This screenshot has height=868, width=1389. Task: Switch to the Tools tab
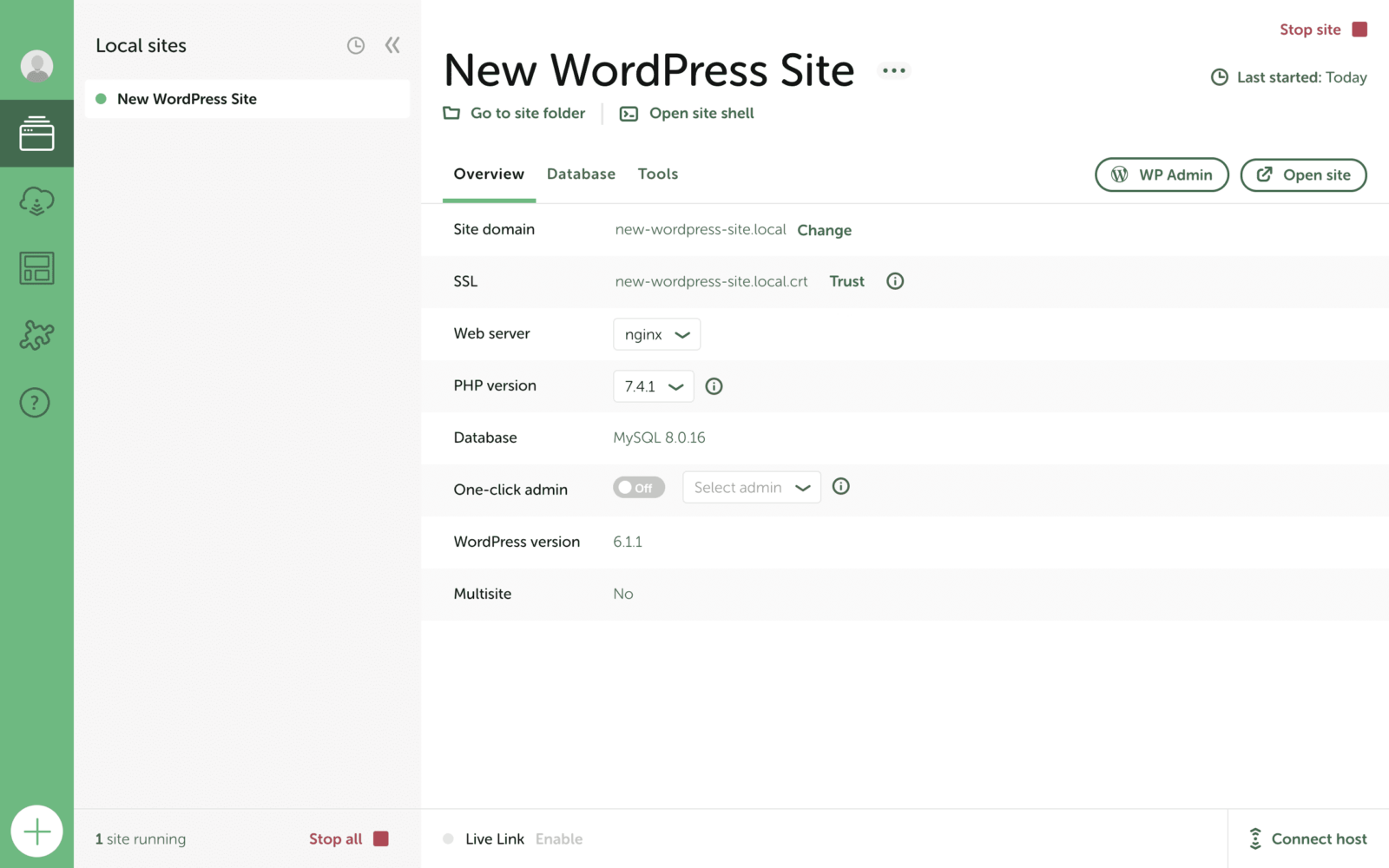point(658,174)
